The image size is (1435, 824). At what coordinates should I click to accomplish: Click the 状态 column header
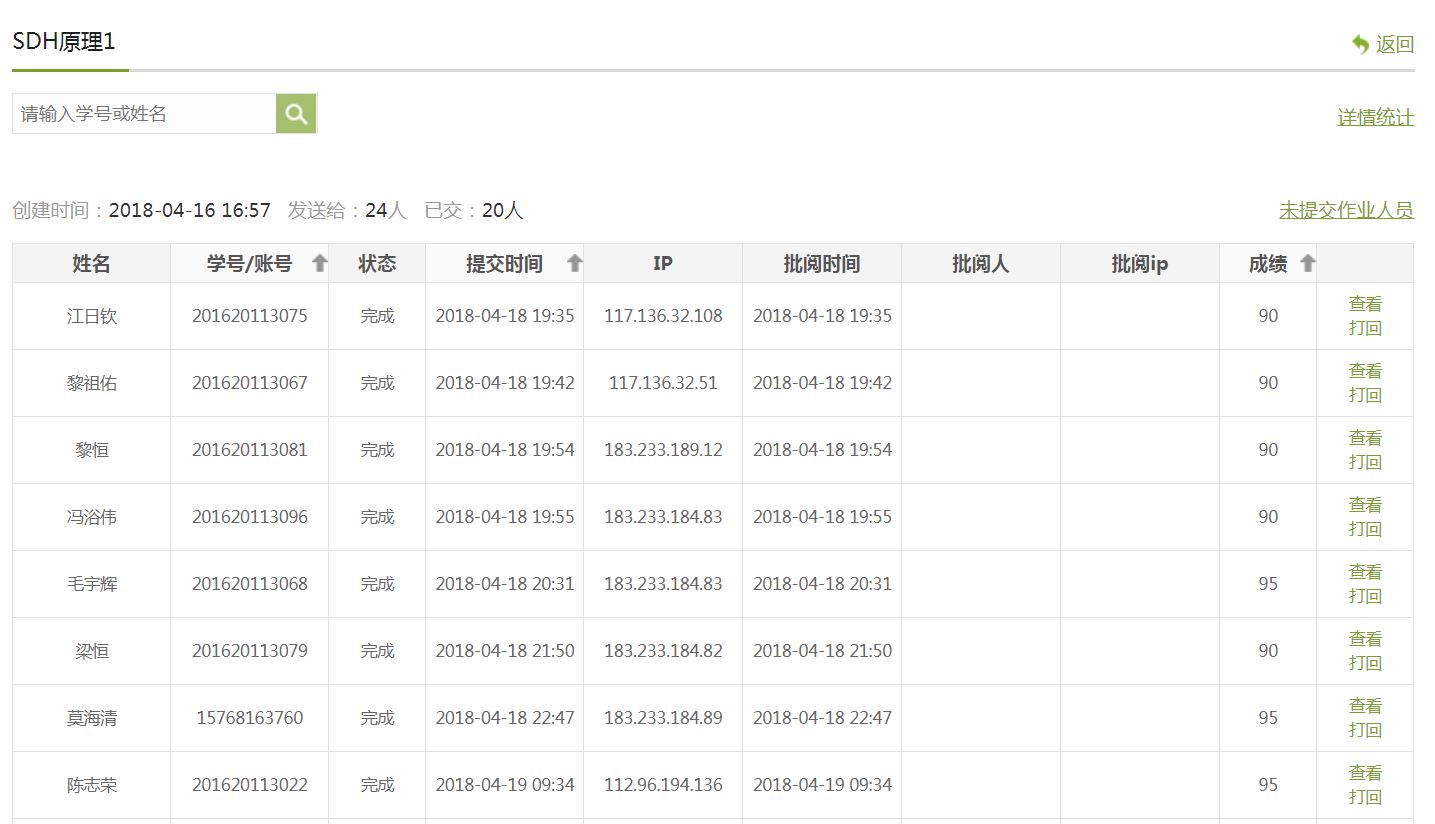tap(377, 264)
